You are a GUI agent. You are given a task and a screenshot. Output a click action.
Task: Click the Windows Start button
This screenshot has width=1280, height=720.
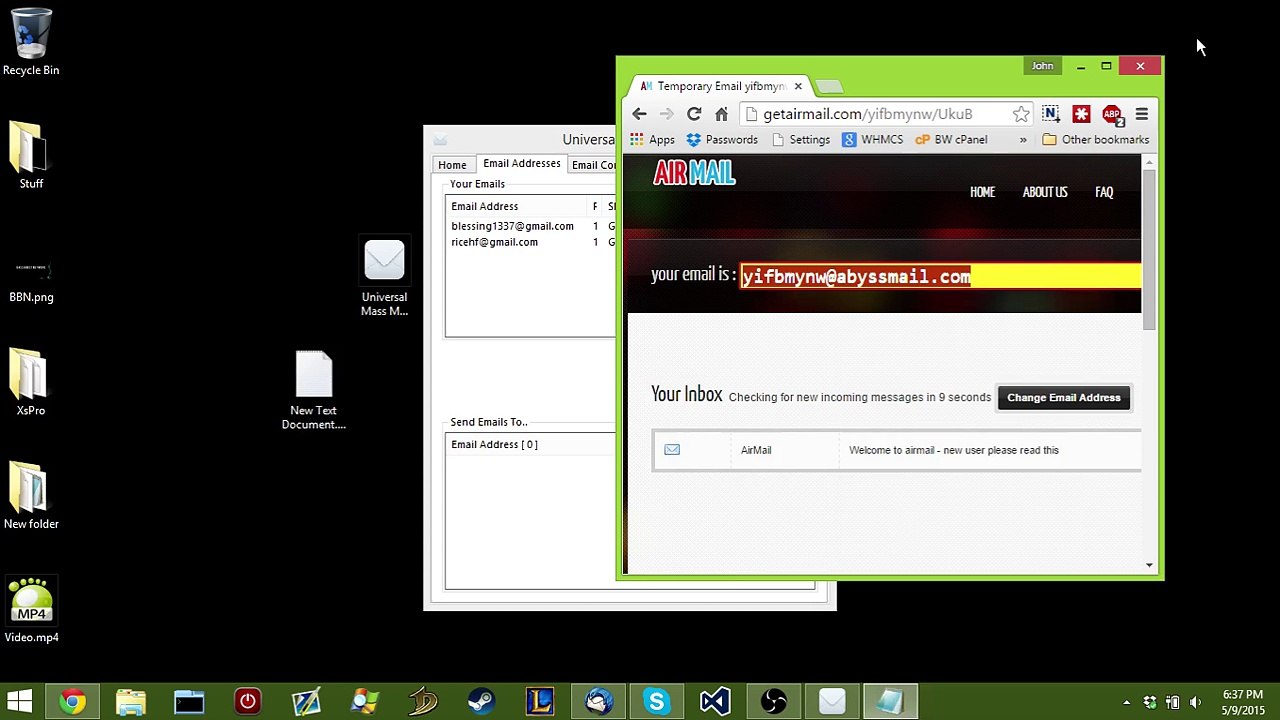[19, 702]
